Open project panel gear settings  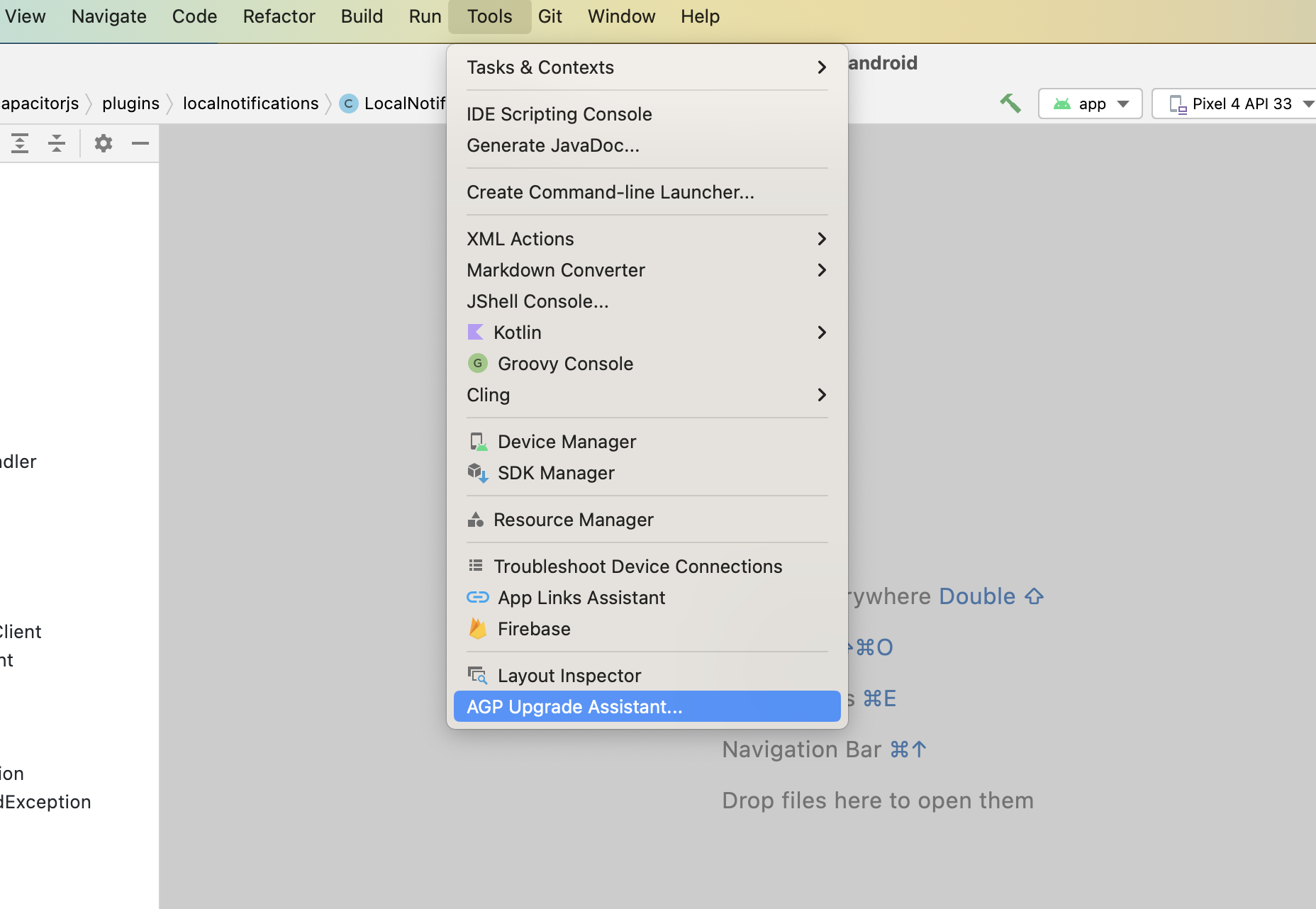pyautogui.click(x=104, y=143)
